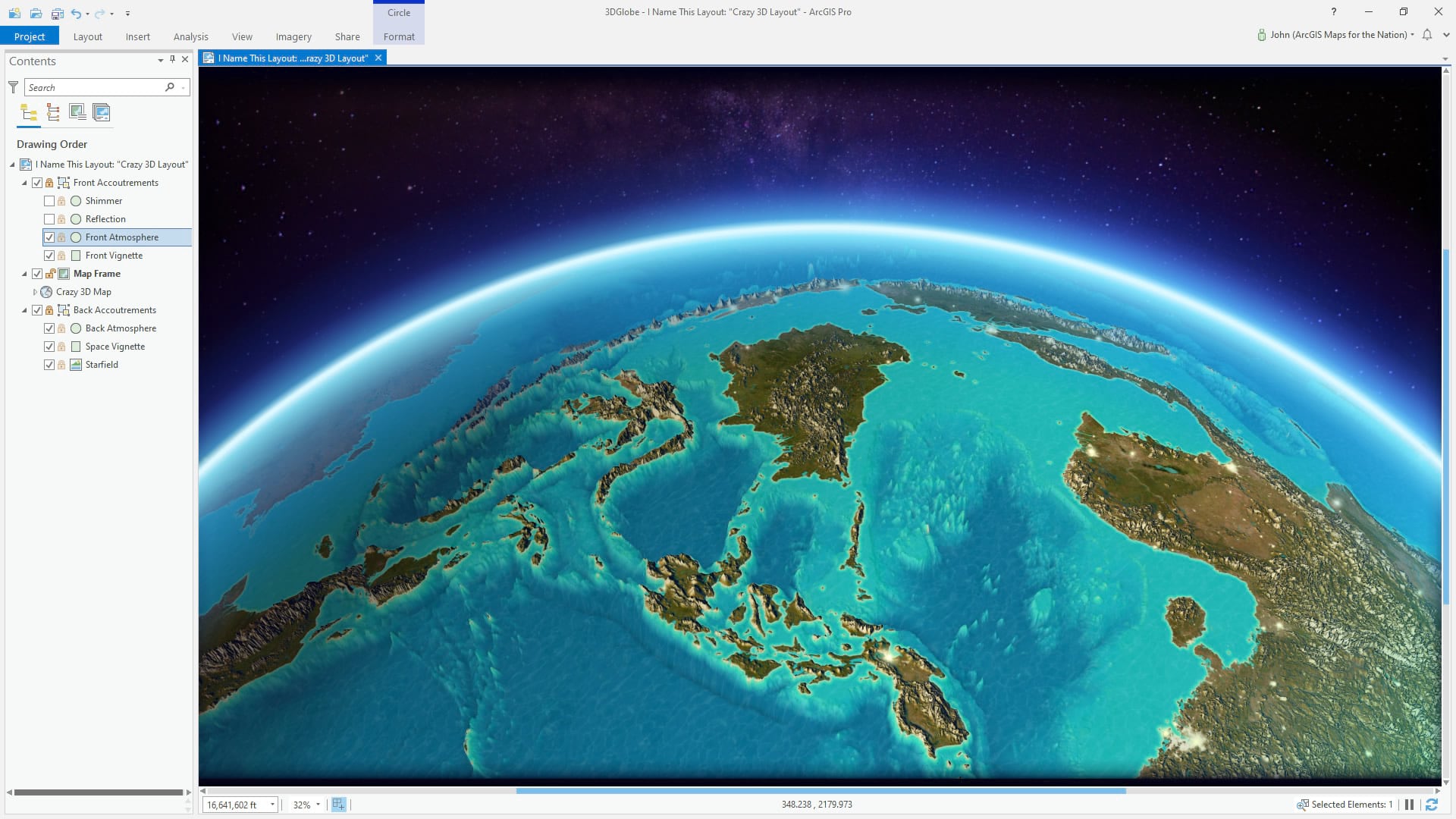
Task: Click the filter funnel icon in Contents
Action: (13, 87)
